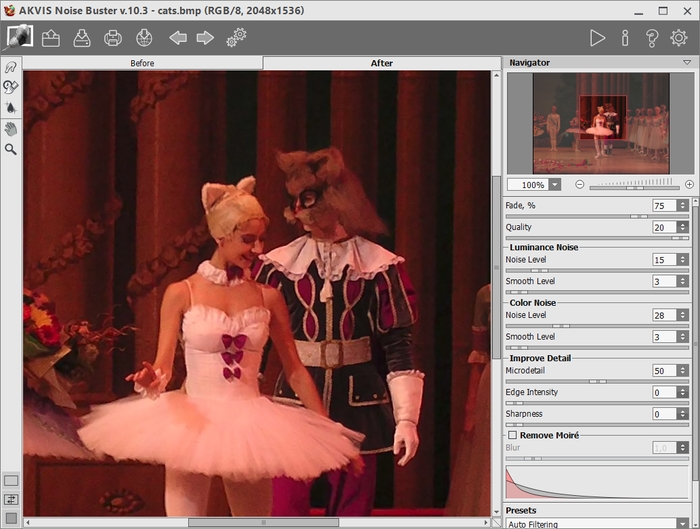Click the Edge Intensity value field

point(664,392)
